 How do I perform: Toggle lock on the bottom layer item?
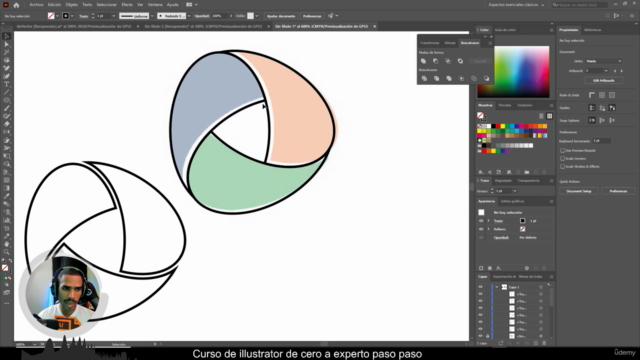coord(487,336)
